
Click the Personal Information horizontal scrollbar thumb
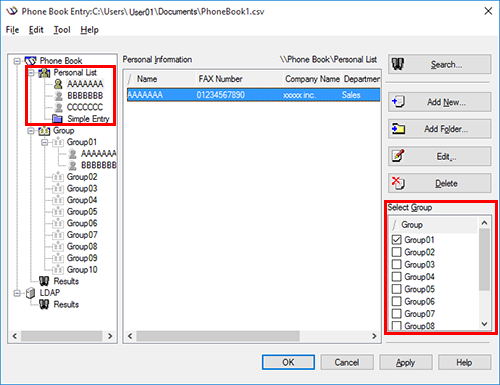[218, 336]
